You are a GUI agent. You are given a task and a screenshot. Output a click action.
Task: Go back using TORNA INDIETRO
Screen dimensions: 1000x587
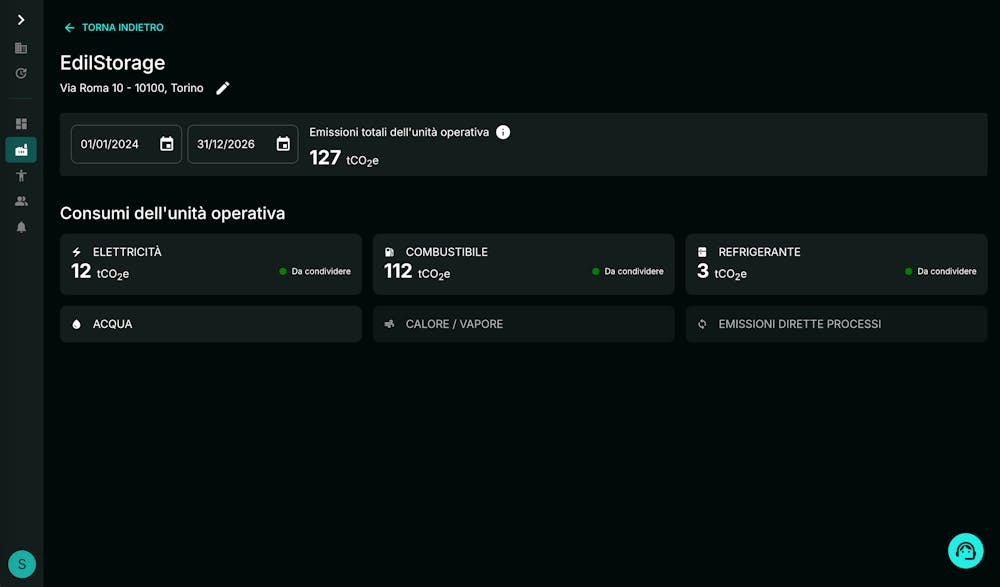112,27
